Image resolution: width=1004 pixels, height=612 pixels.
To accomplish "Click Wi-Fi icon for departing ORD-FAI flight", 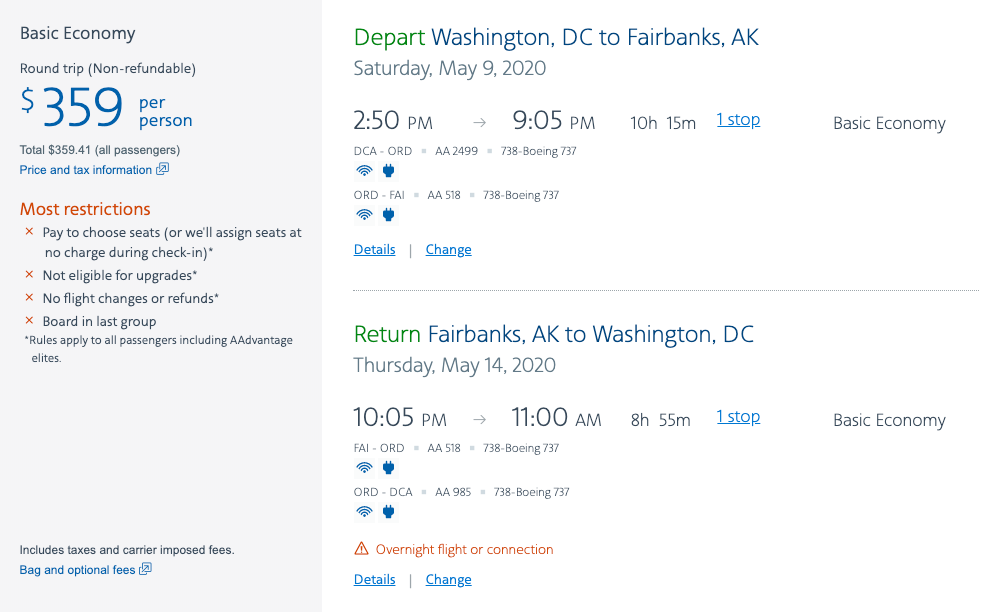I will 364,214.
